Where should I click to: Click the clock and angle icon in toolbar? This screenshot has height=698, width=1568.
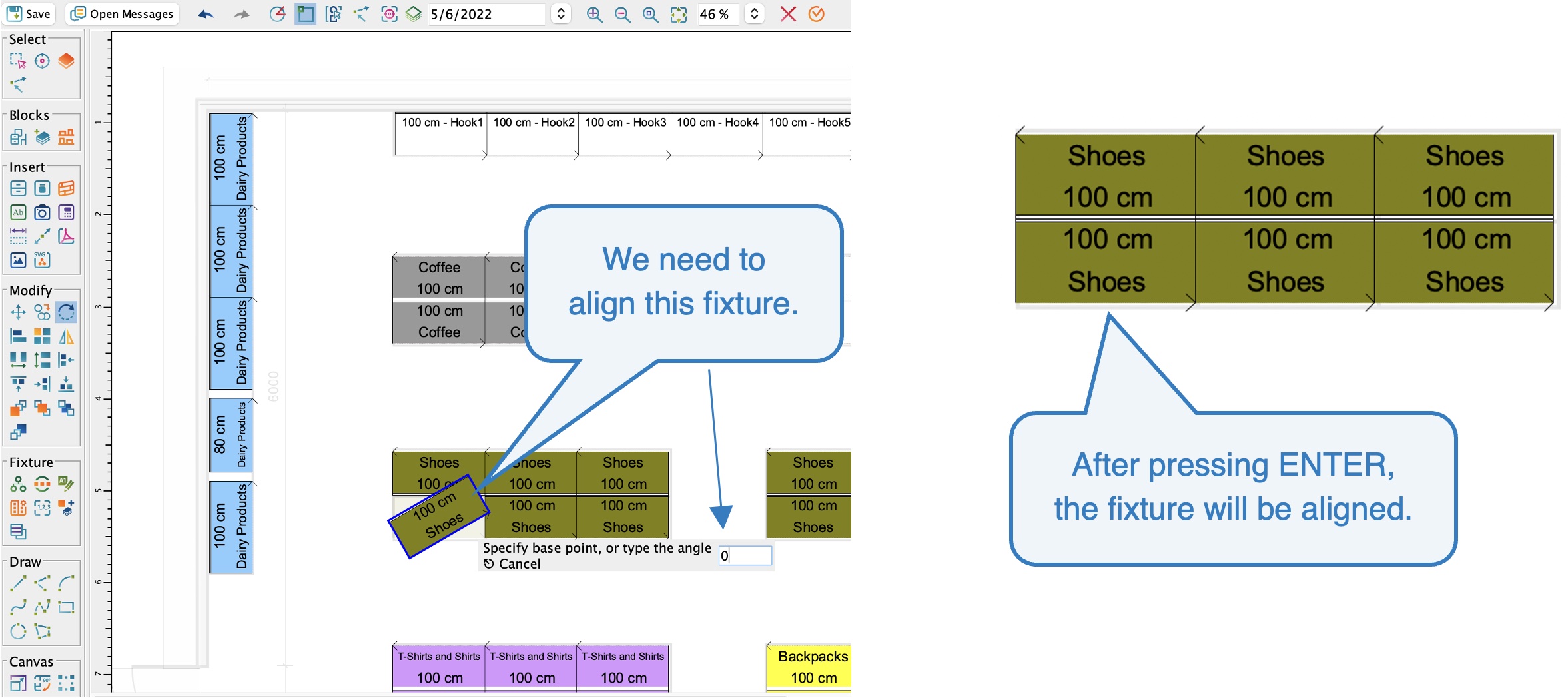pyautogui.click(x=277, y=14)
